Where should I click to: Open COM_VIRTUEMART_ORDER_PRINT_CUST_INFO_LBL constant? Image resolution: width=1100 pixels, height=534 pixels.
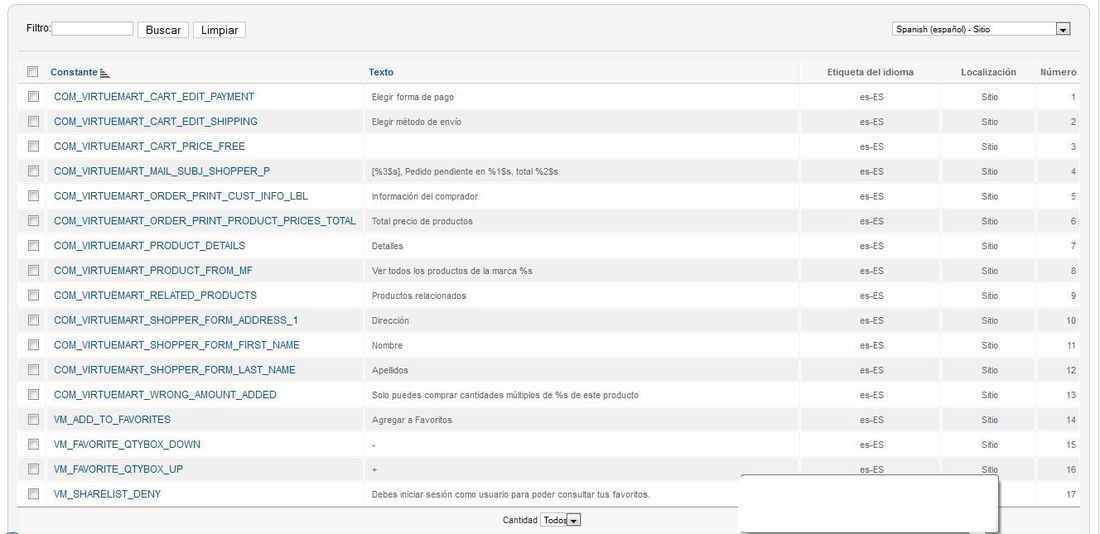[181, 196]
